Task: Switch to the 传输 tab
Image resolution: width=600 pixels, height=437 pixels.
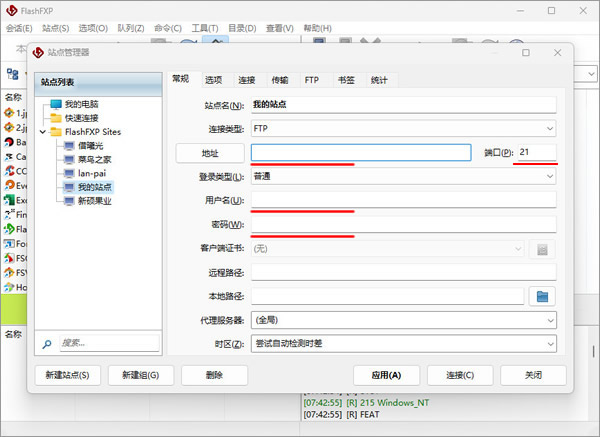Action: (x=279, y=80)
